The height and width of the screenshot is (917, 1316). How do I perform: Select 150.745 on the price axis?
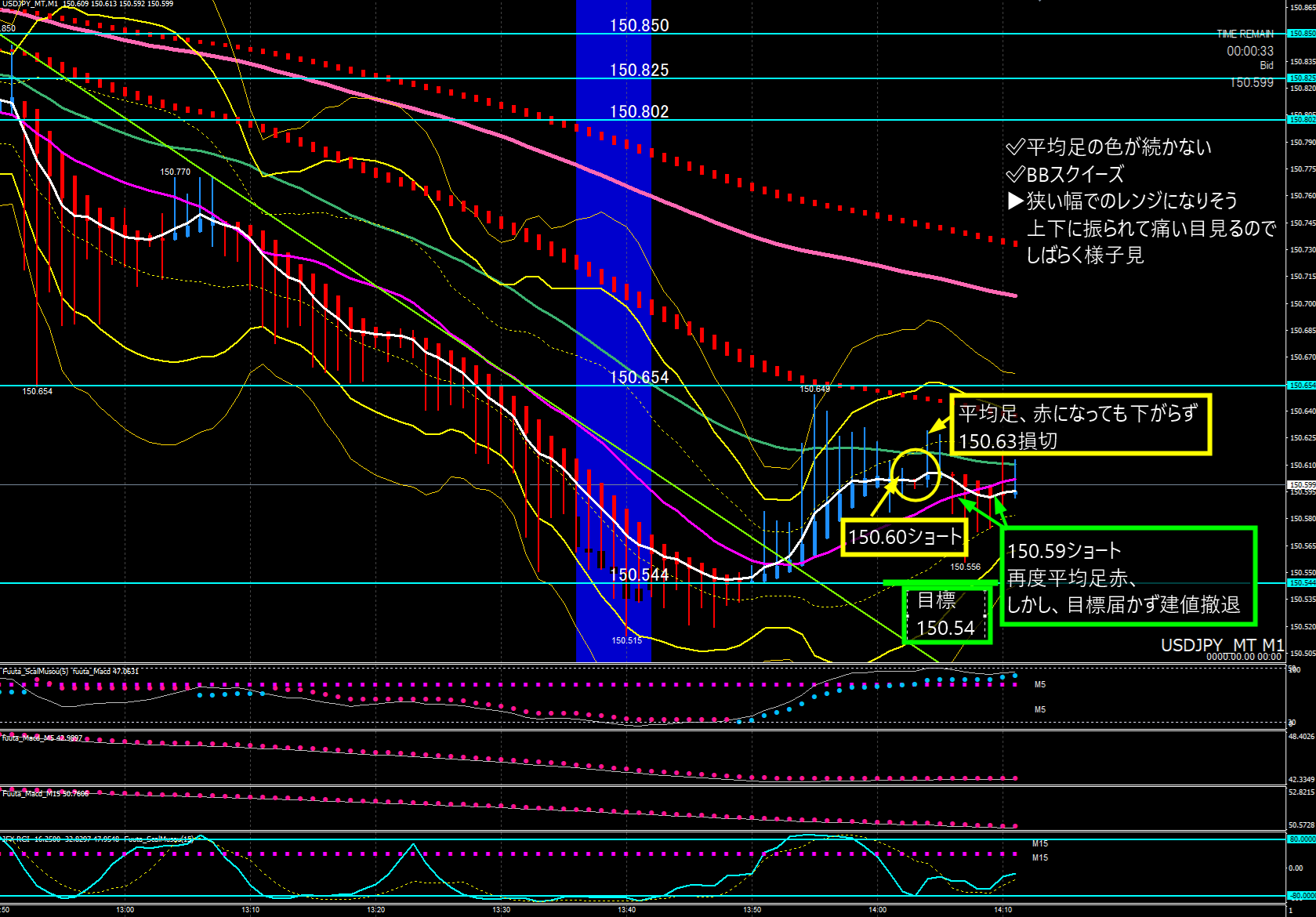coord(1303,223)
